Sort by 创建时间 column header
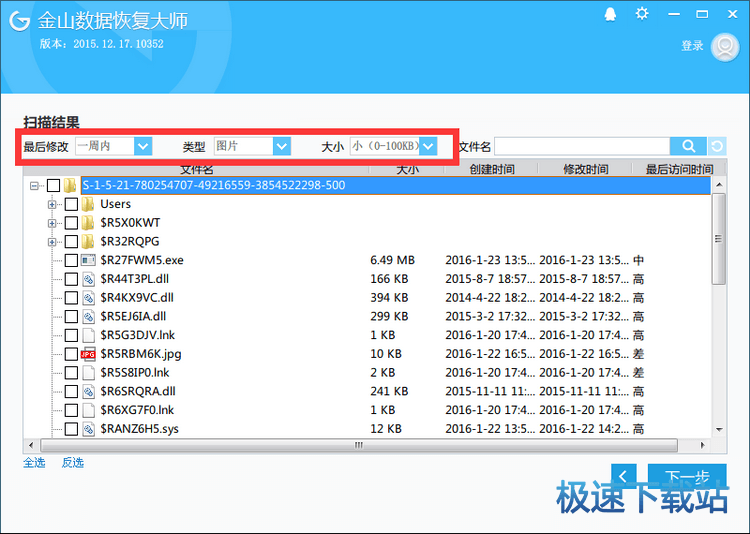Viewport: 750px width, 534px height. 492,169
